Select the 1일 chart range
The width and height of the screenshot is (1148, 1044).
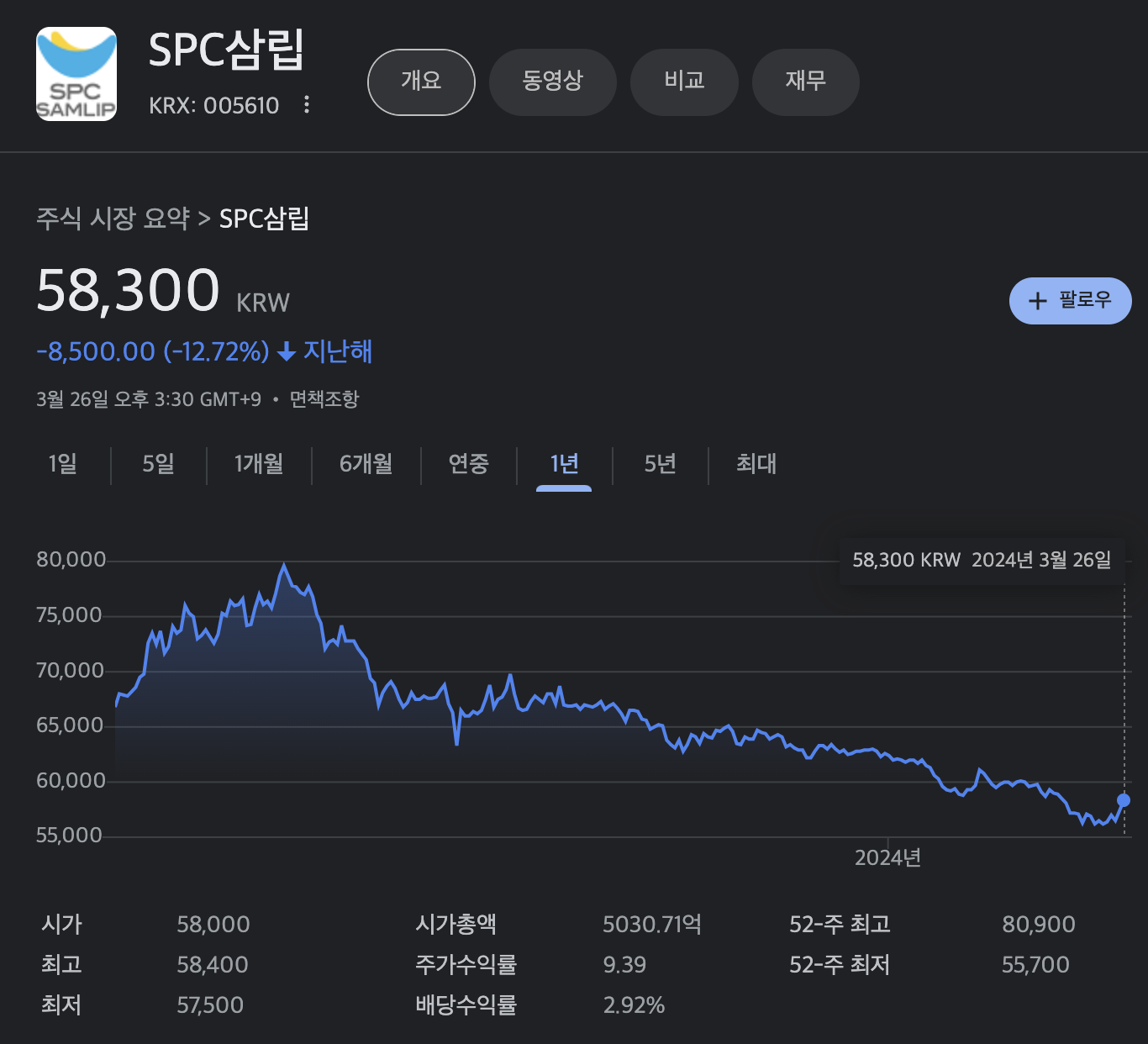pyautogui.click(x=63, y=464)
